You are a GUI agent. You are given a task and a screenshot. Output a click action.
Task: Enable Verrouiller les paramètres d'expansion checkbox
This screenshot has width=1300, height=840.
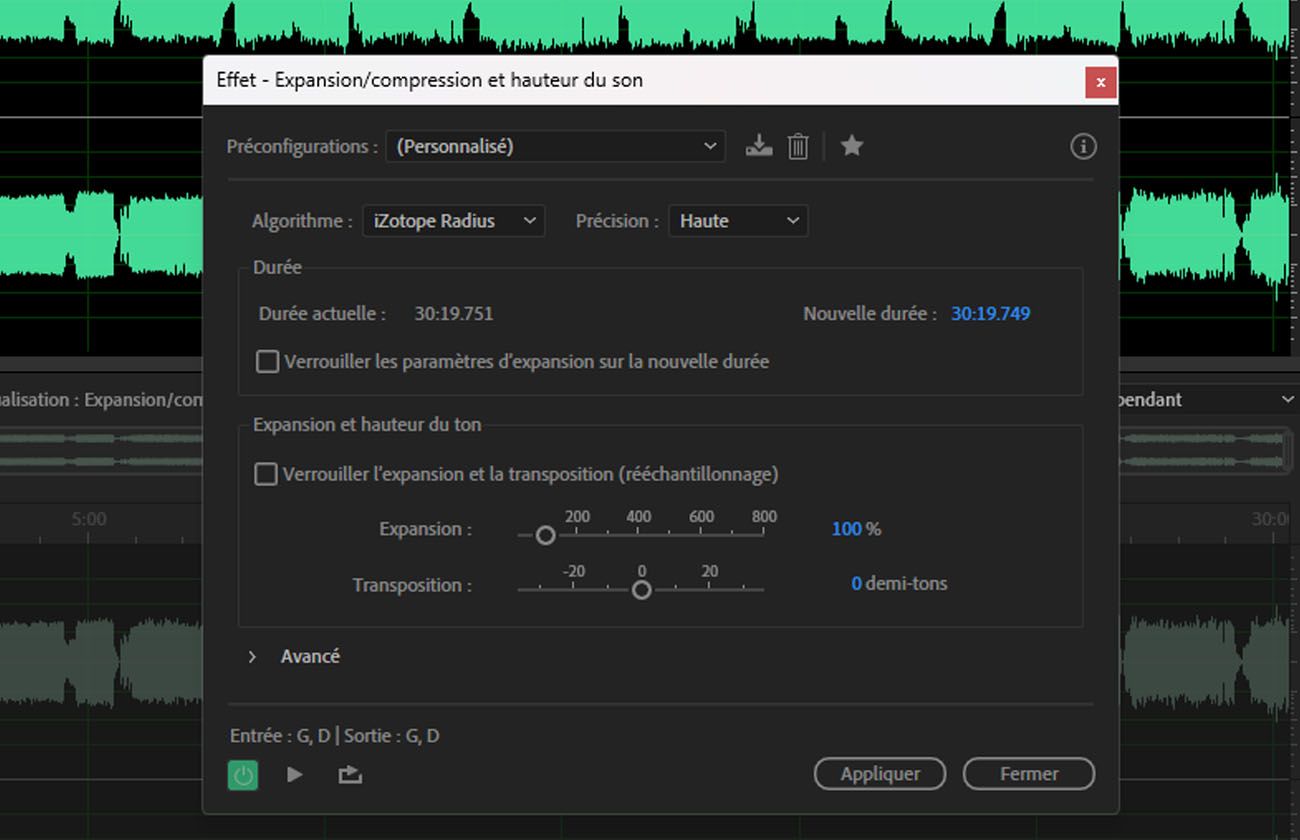267,361
